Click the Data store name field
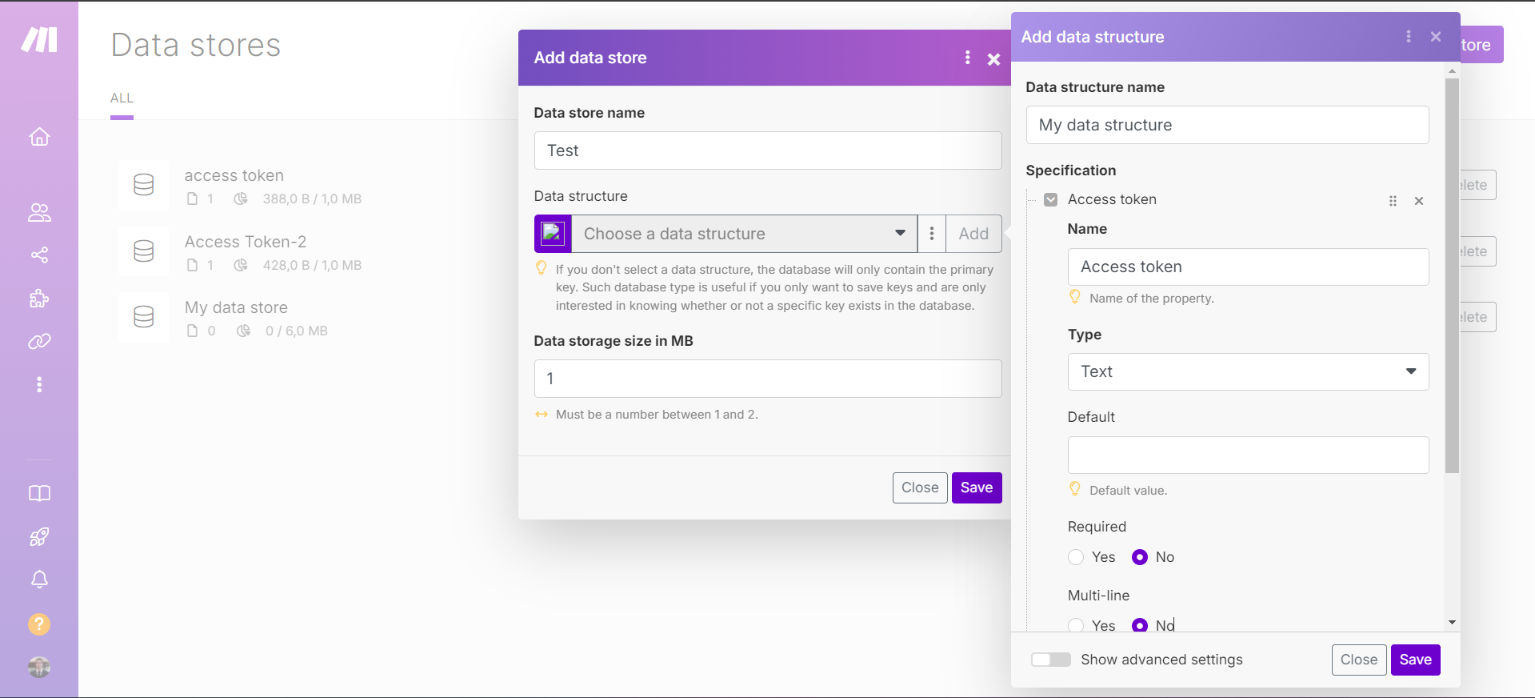This screenshot has height=698, width=1535. tap(768, 151)
